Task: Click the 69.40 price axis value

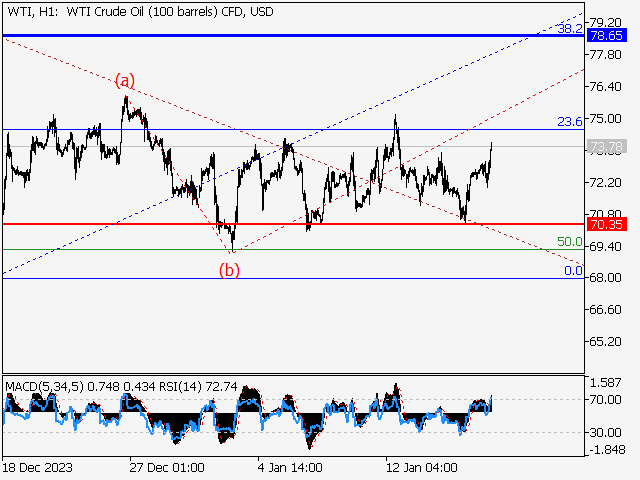Action: click(605, 246)
